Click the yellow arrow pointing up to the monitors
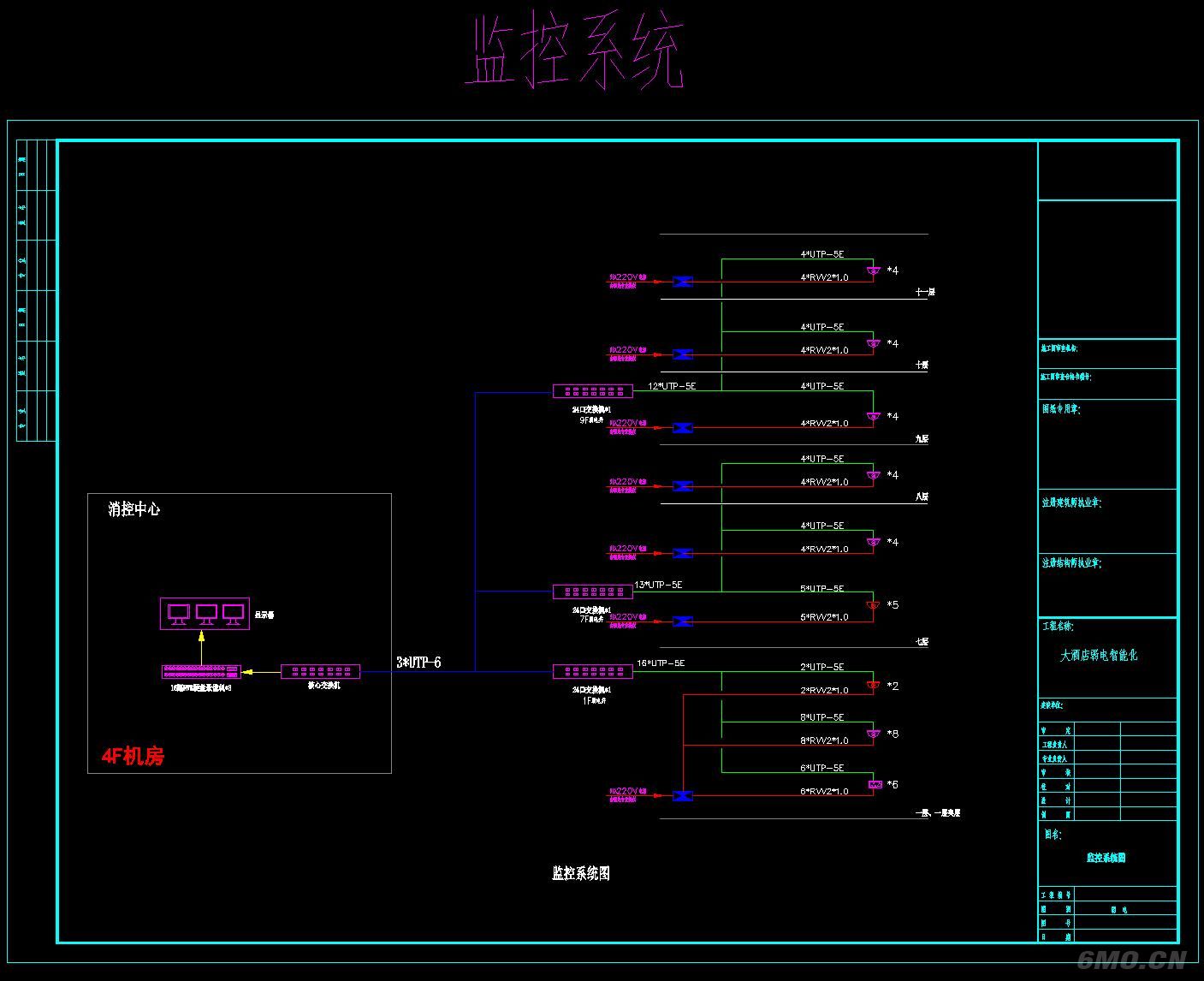This screenshot has height=981, width=1204. (x=202, y=648)
